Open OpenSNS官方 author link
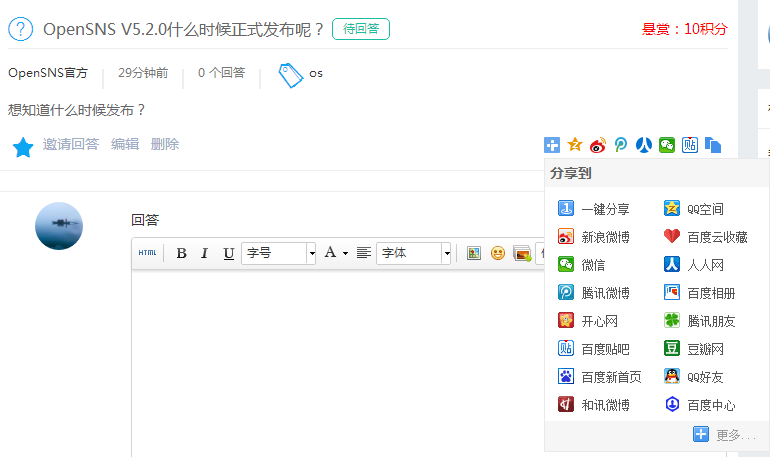Image resolution: width=770 pixels, height=457 pixels. 48,73
